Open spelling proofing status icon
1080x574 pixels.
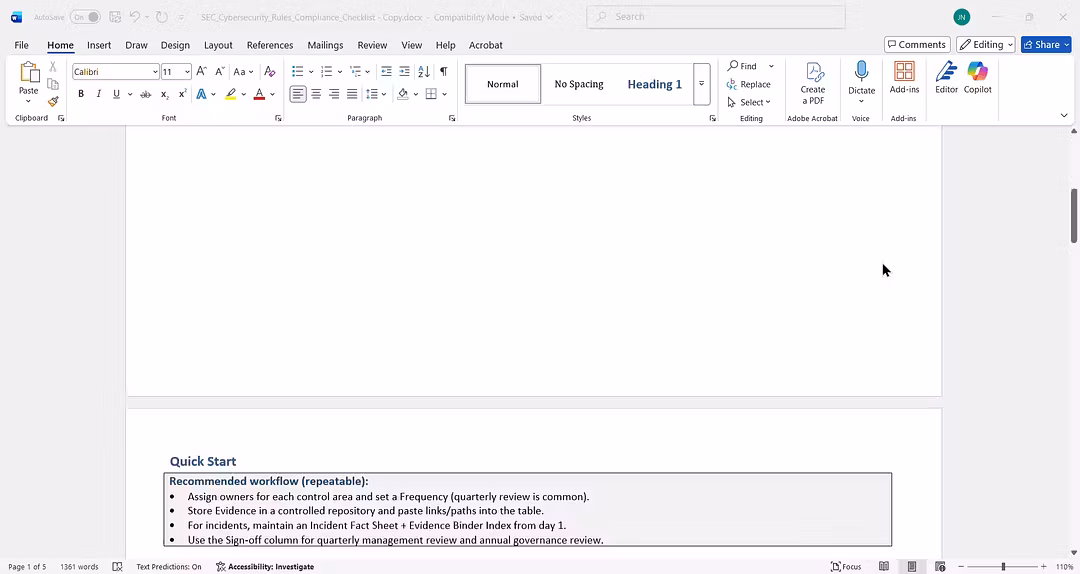pyautogui.click(x=117, y=566)
